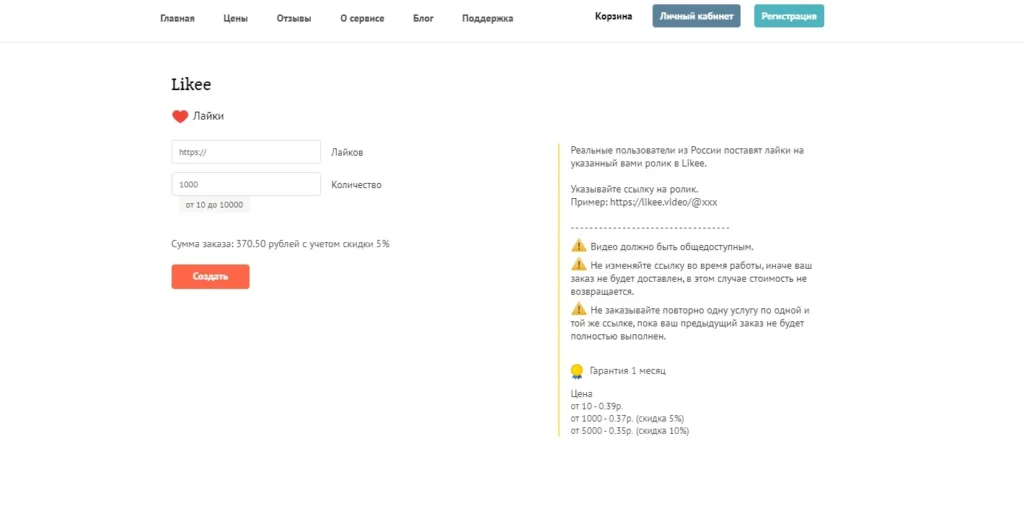Open the О сервисе page
This screenshot has width=1024, height=521.
362,18
